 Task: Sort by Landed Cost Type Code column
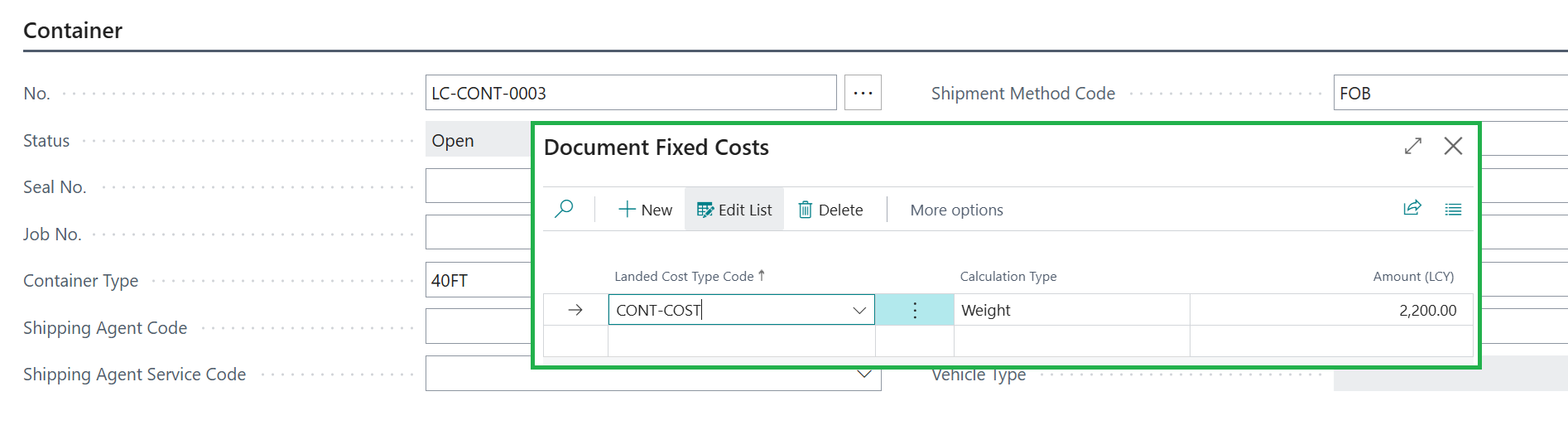point(684,276)
